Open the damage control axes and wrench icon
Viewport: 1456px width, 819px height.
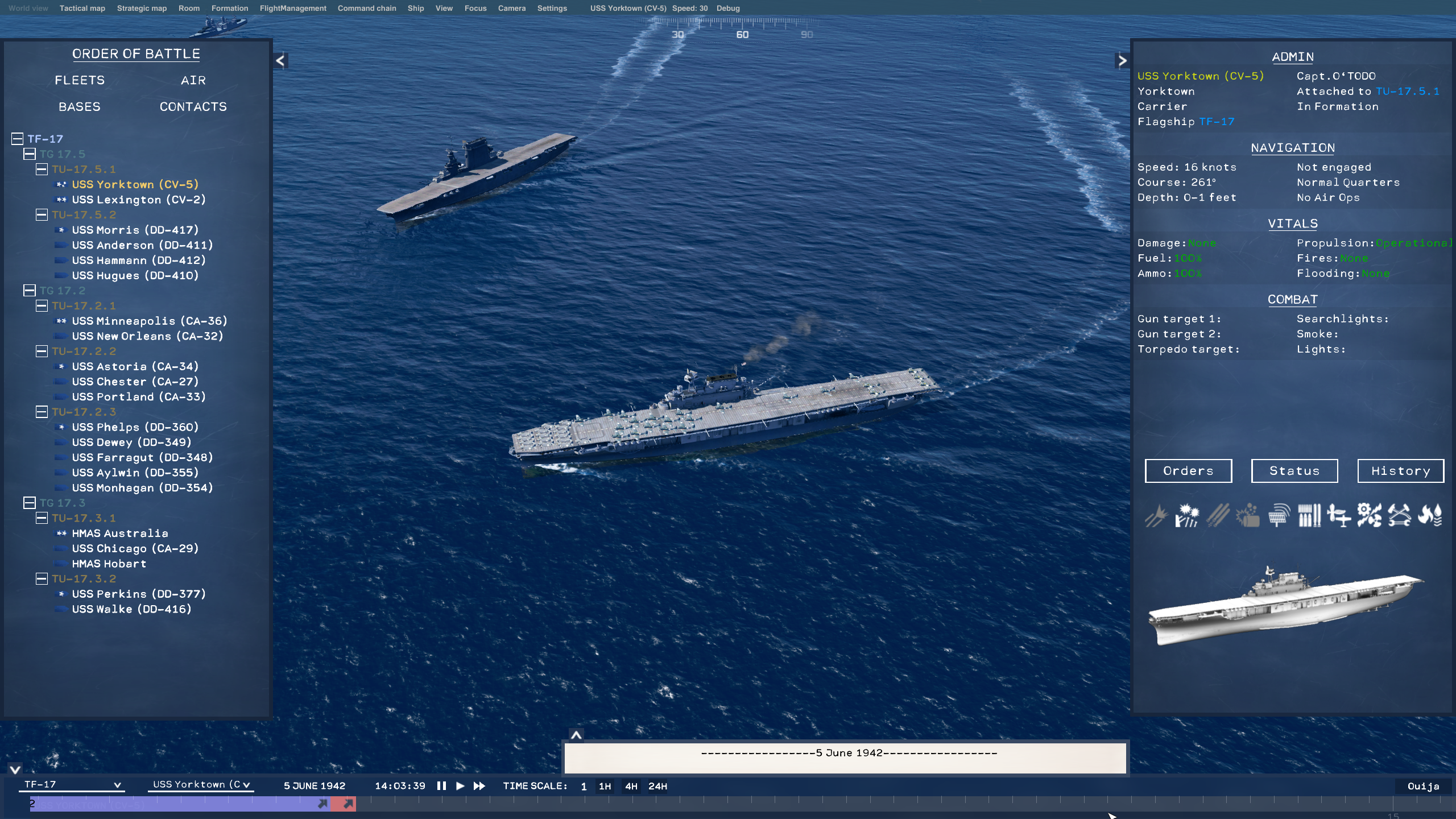click(1399, 515)
